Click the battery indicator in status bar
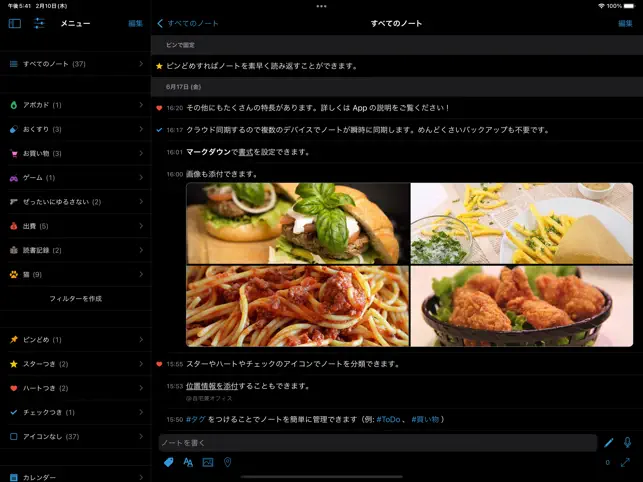The width and height of the screenshot is (643, 482). tap(629, 6)
